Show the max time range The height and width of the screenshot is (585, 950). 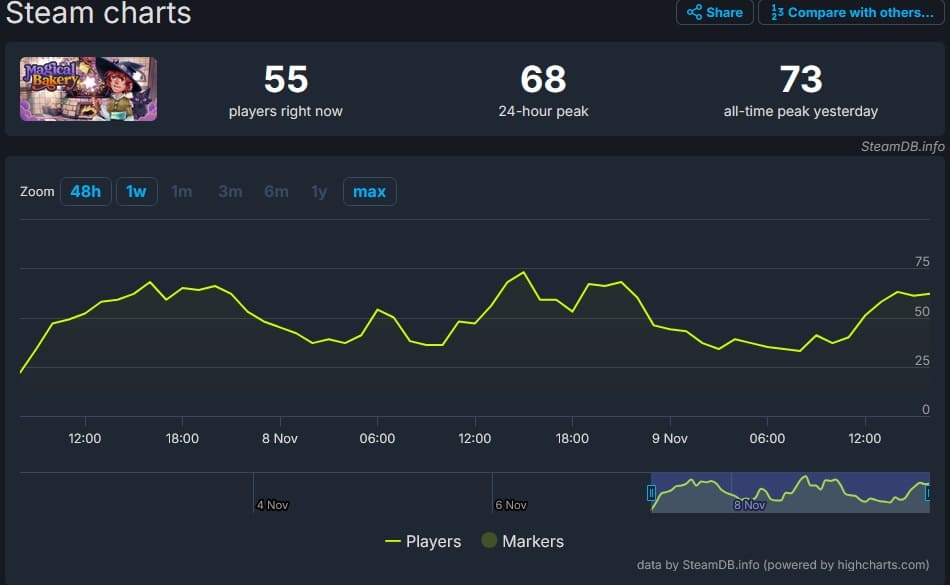pyautogui.click(x=369, y=191)
